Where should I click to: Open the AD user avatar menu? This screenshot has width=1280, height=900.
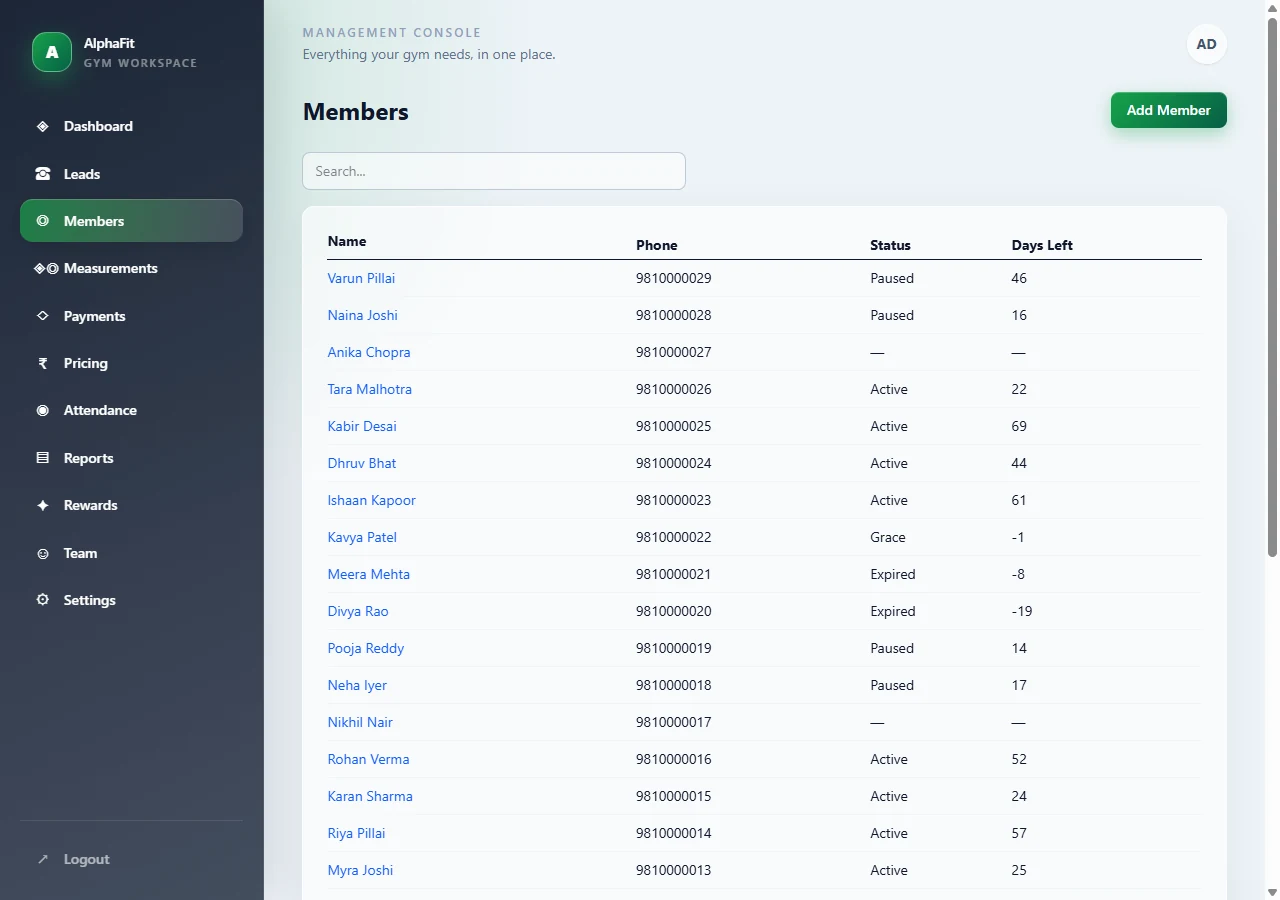[x=1207, y=44]
